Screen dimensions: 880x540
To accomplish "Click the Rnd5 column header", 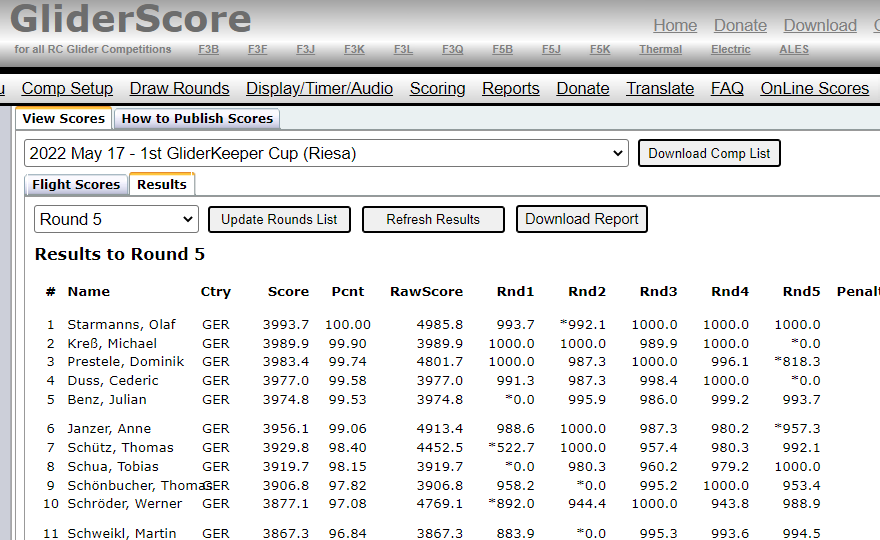I will click(x=801, y=292).
